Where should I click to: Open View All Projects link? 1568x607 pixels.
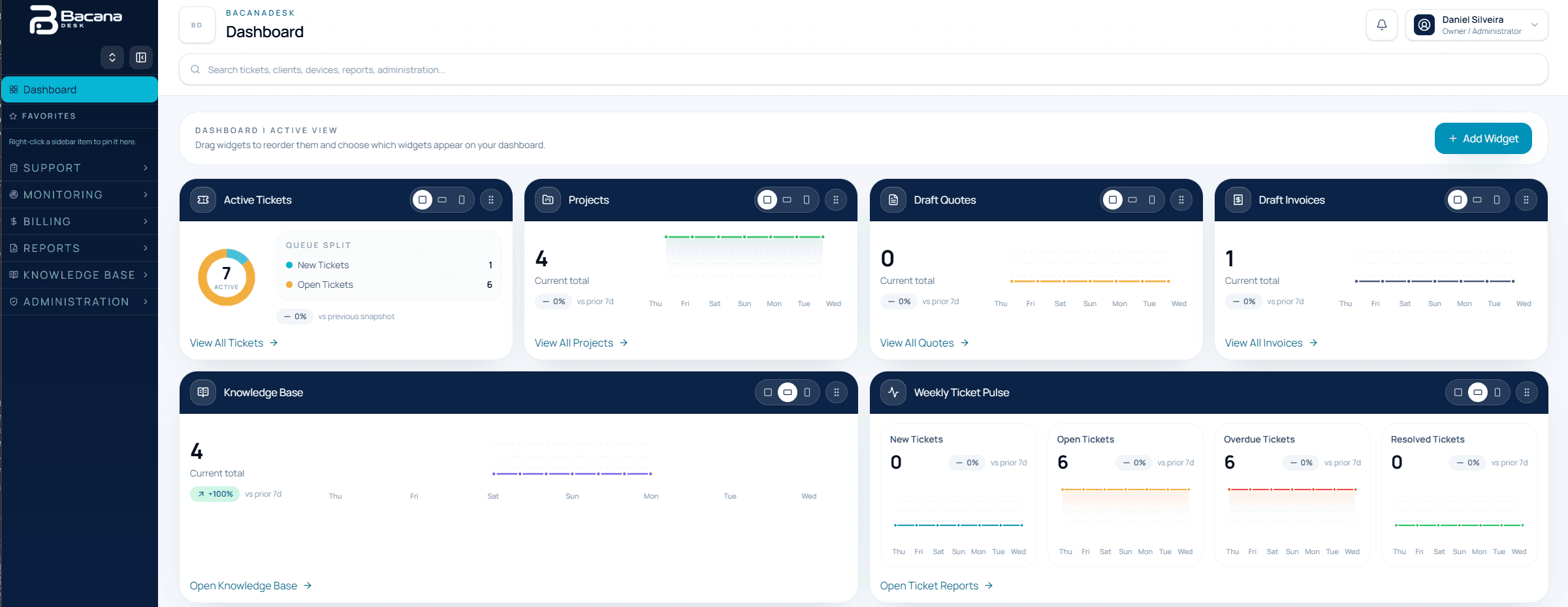pyautogui.click(x=581, y=343)
